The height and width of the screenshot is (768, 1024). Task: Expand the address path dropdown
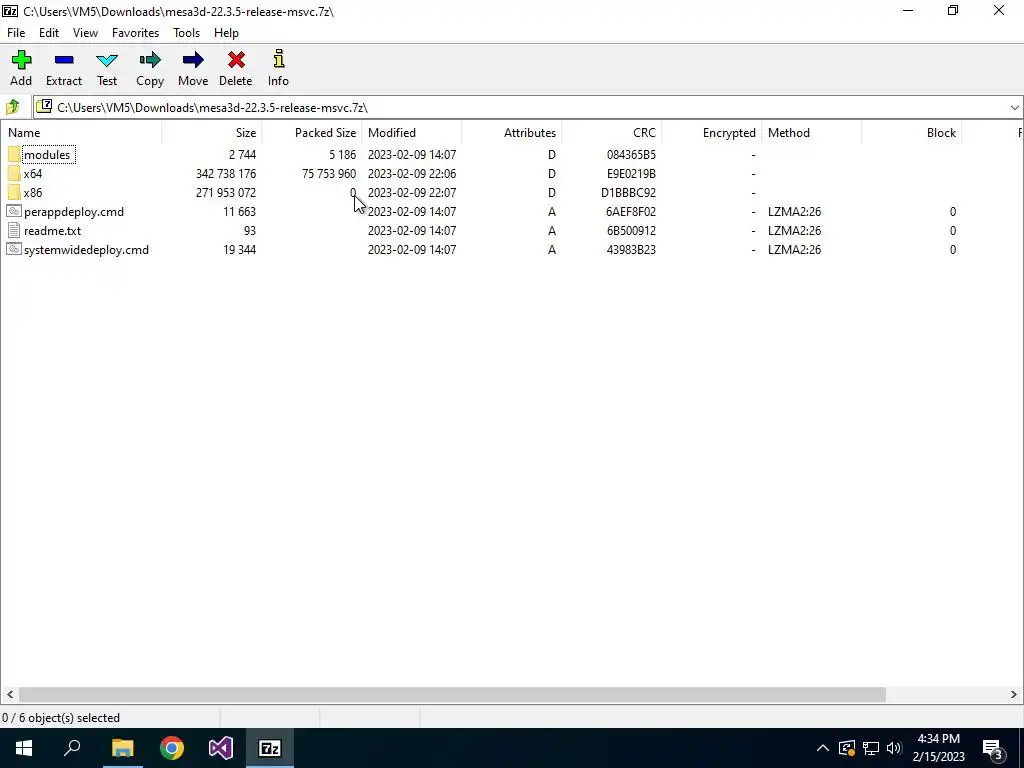point(1014,108)
